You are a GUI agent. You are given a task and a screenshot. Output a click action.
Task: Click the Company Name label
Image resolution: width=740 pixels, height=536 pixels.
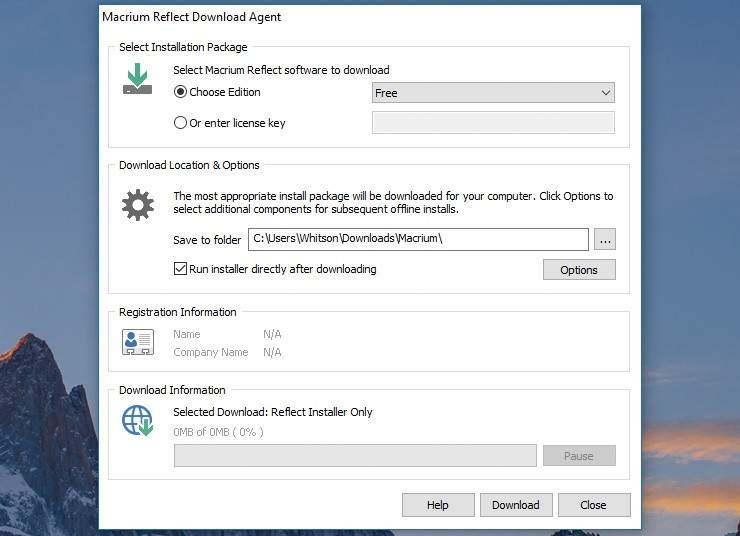(x=210, y=352)
